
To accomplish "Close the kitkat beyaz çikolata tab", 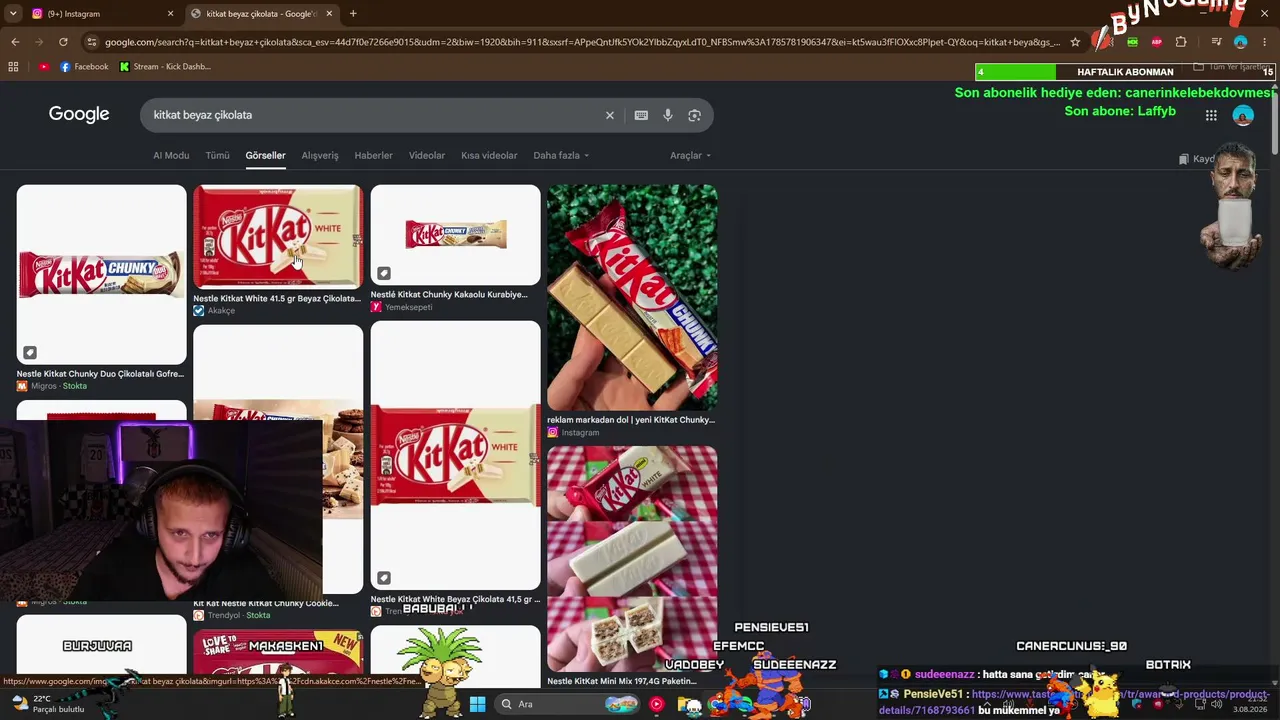I will (329, 14).
